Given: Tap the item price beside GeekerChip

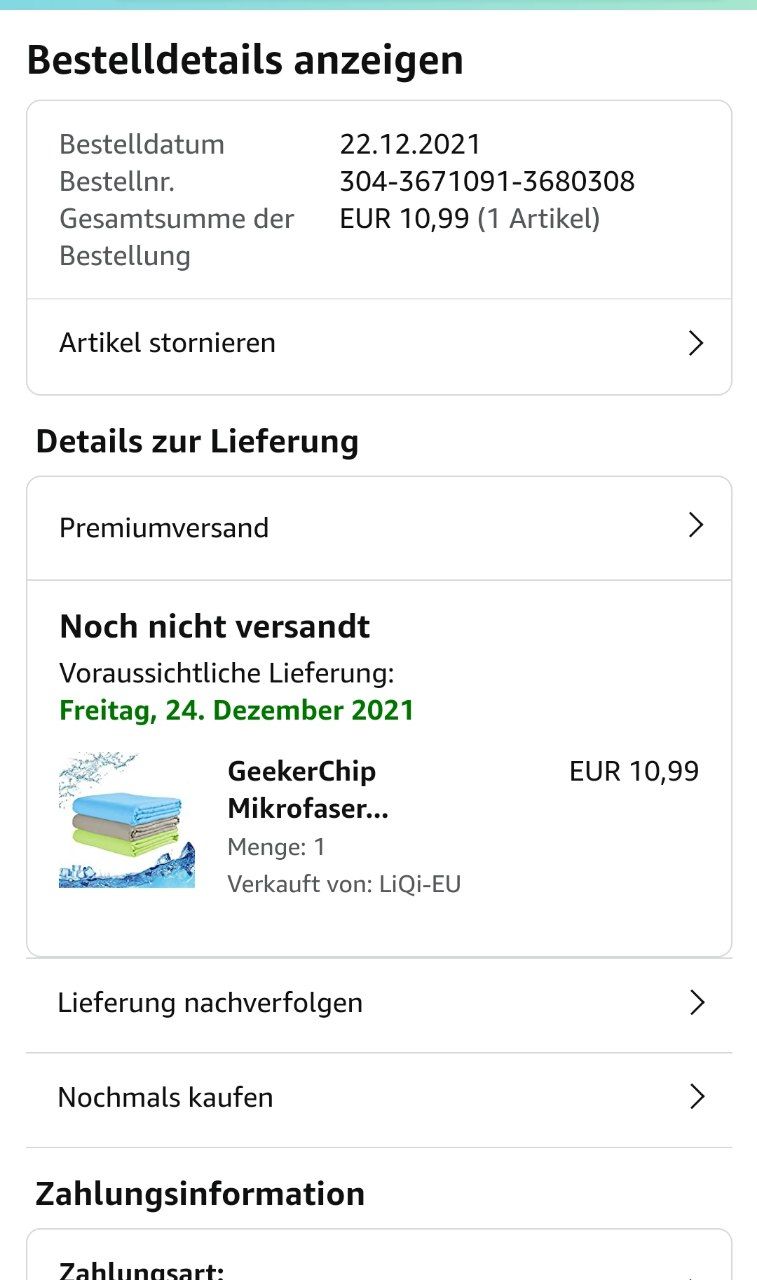Looking at the screenshot, I should point(633,771).
